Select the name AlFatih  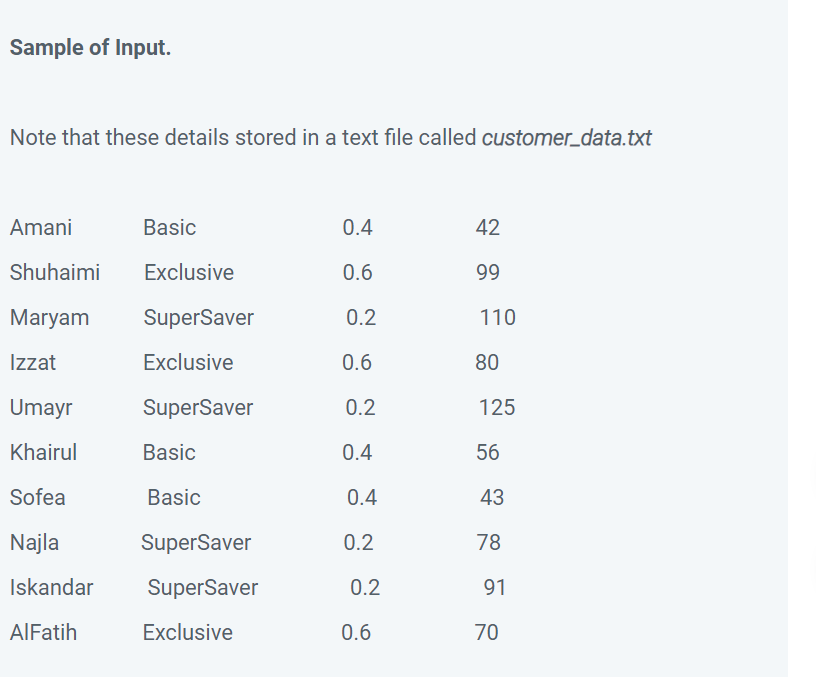[x=43, y=633]
